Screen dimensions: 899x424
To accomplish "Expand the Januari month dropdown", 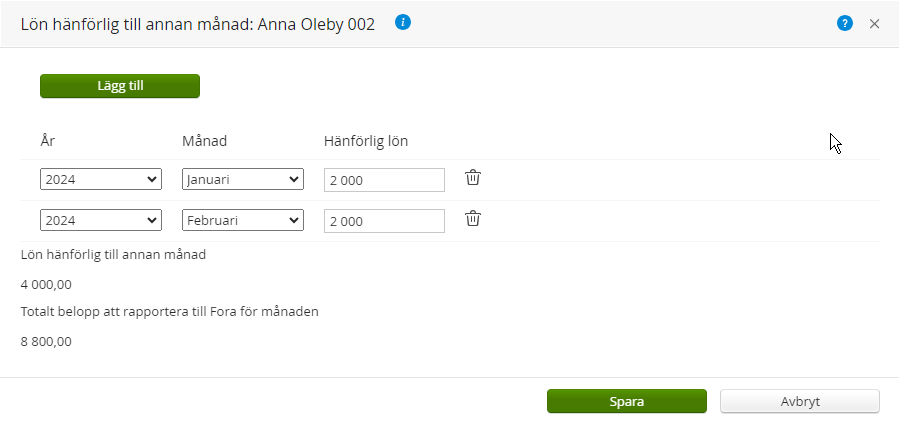I will click(x=243, y=180).
